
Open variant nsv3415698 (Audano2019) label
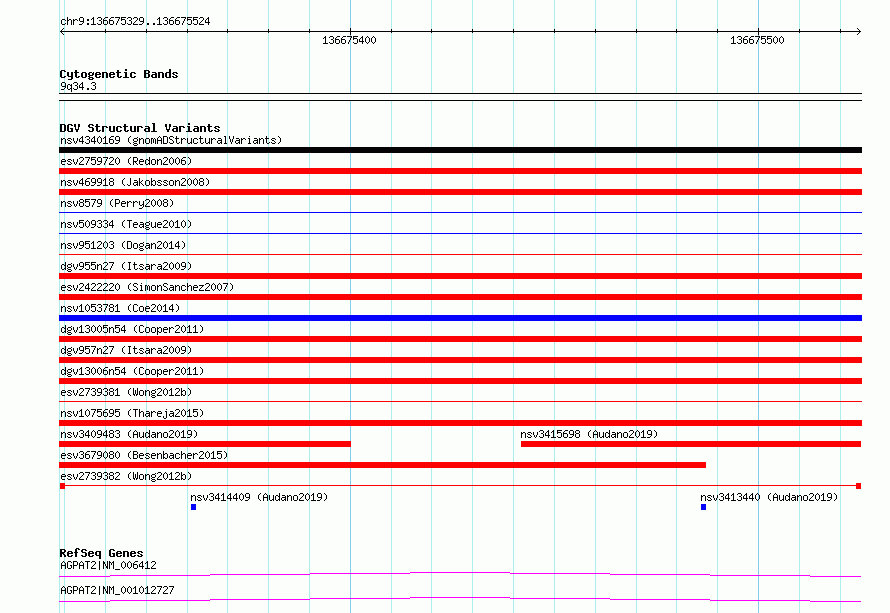[589, 434]
